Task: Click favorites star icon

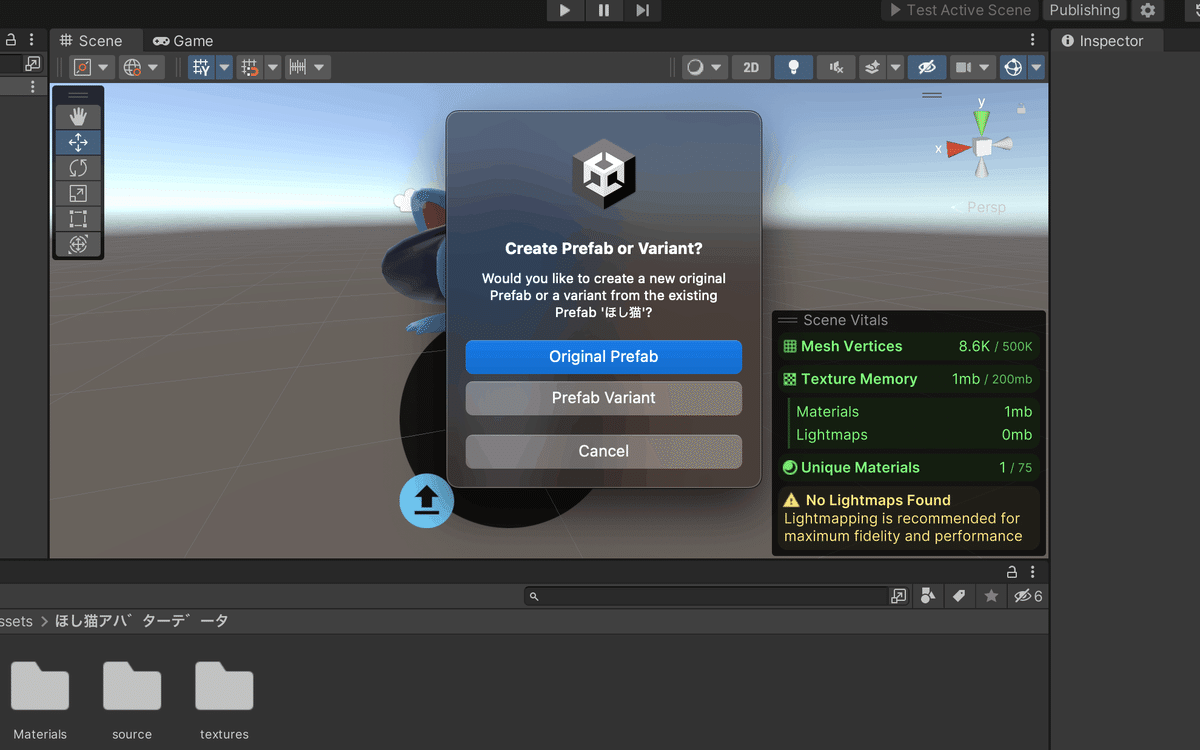Action: 991,596
